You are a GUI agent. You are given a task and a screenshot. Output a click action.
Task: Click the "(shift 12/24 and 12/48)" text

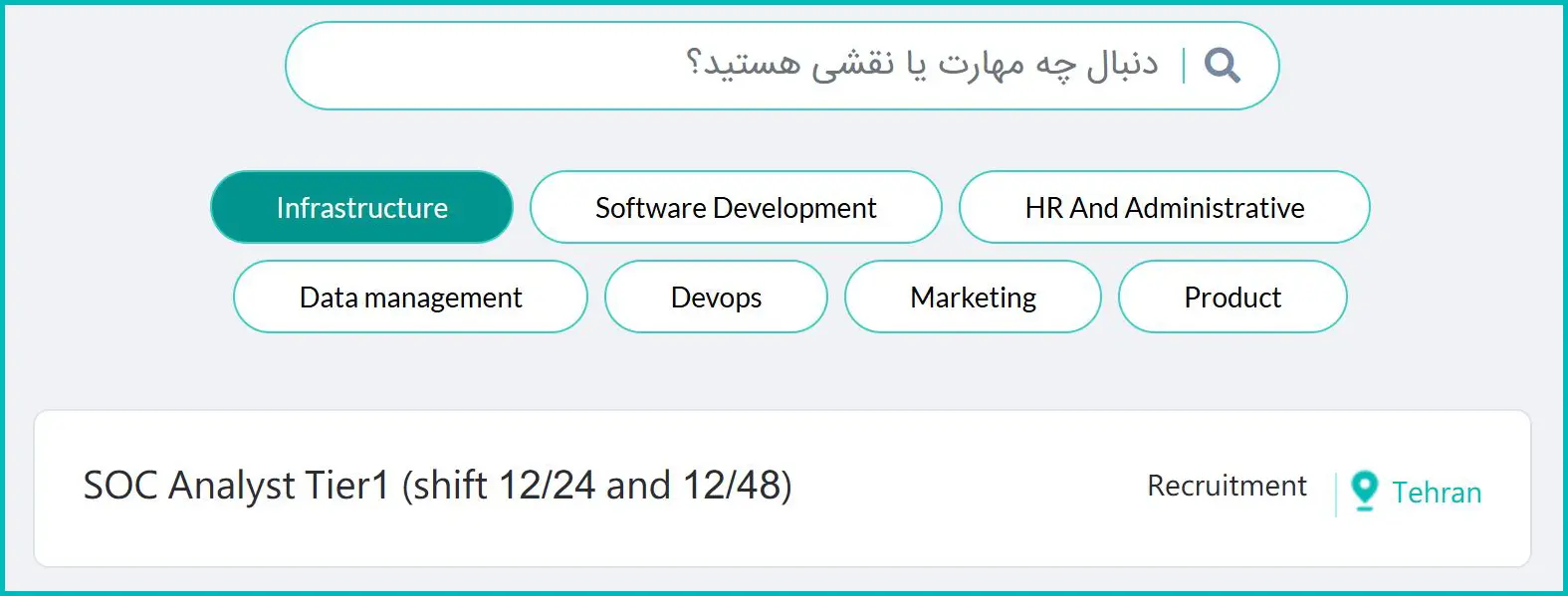point(597,486)
